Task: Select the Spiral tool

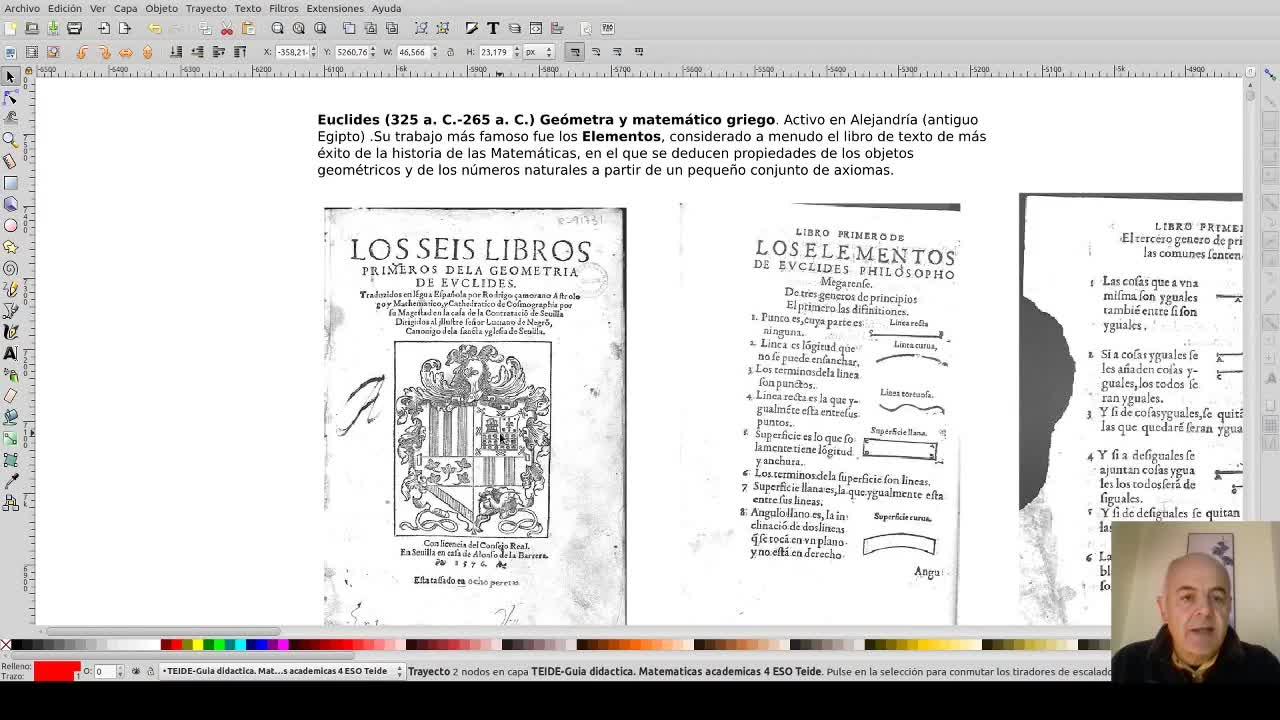Action: (11, 268)
